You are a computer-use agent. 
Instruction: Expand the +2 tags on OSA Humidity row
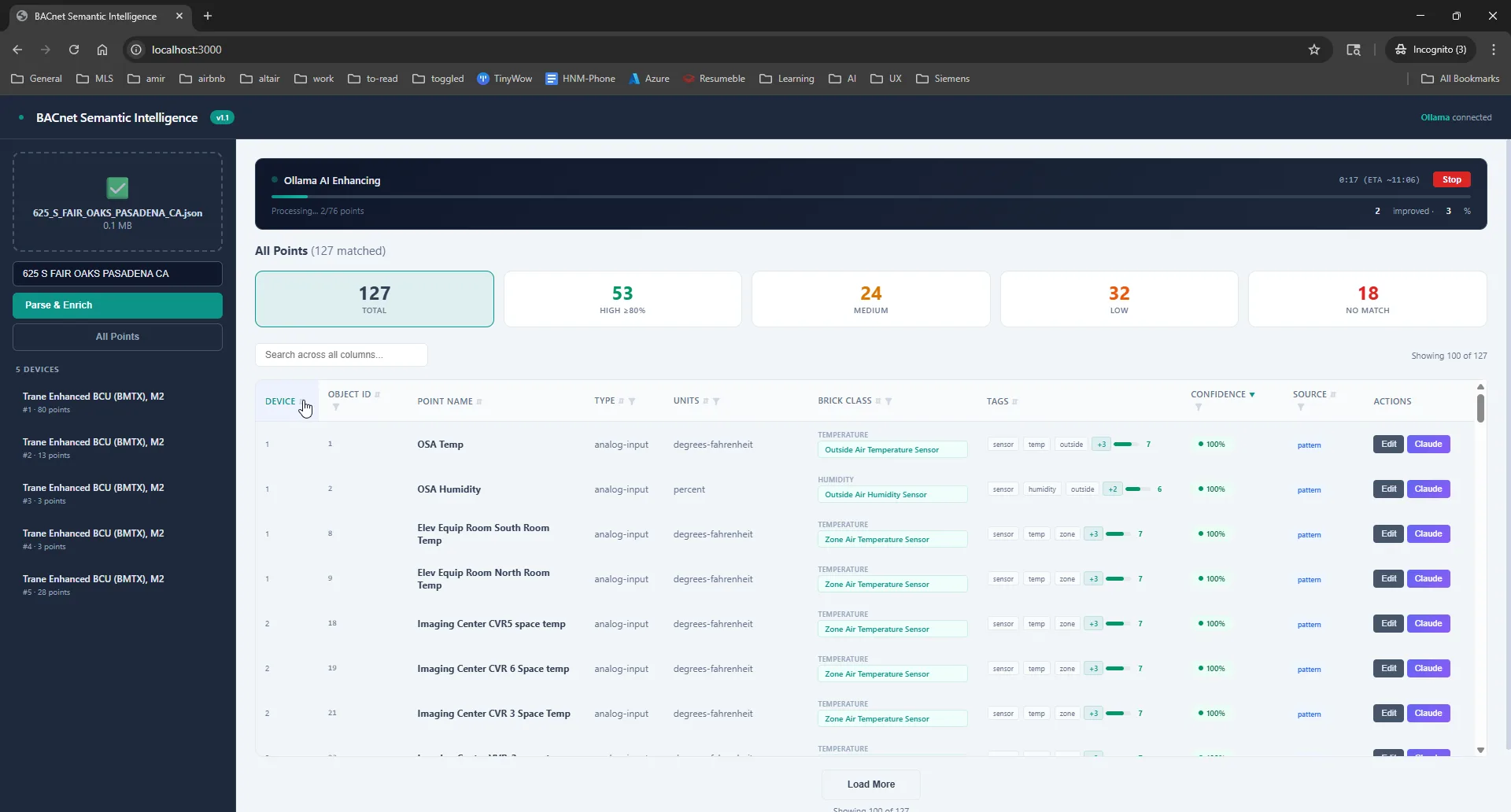pyautogui.click(x=1113, y=489)
